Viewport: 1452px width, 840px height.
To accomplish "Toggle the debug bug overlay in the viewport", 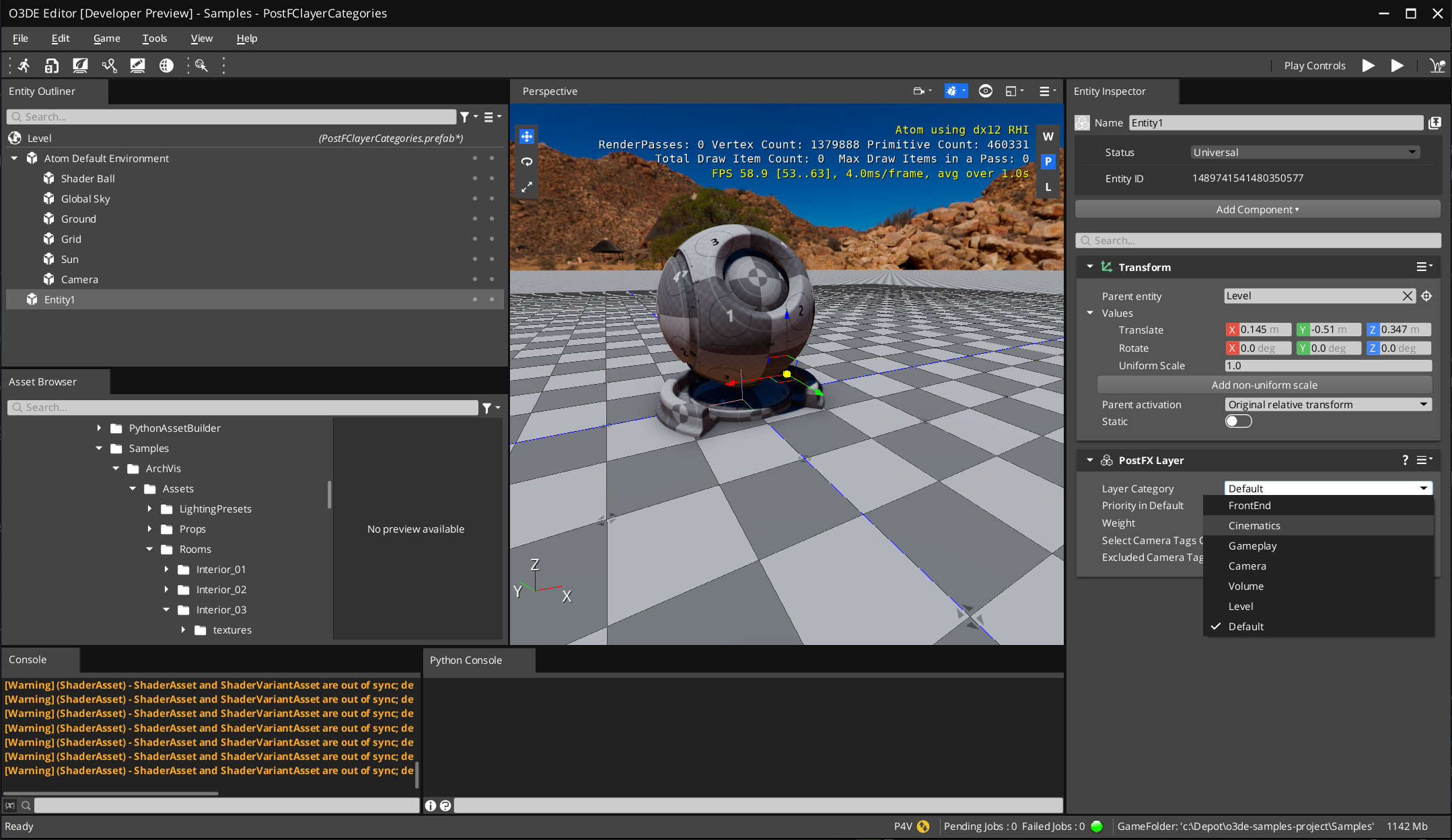I will pyautogui.click(x=951, y=91).
